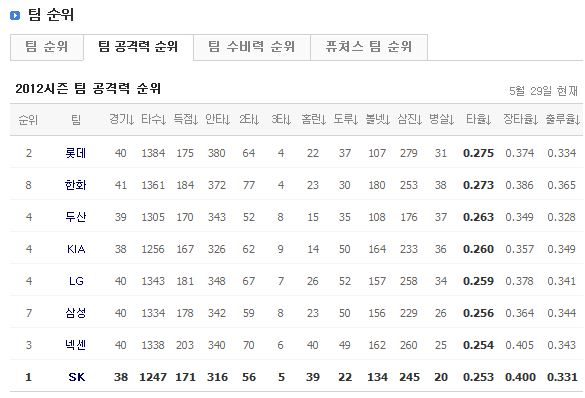The image size is (585, 398).
Task: Click 넥센 slugging value 0.405
Action: point(520,345)
